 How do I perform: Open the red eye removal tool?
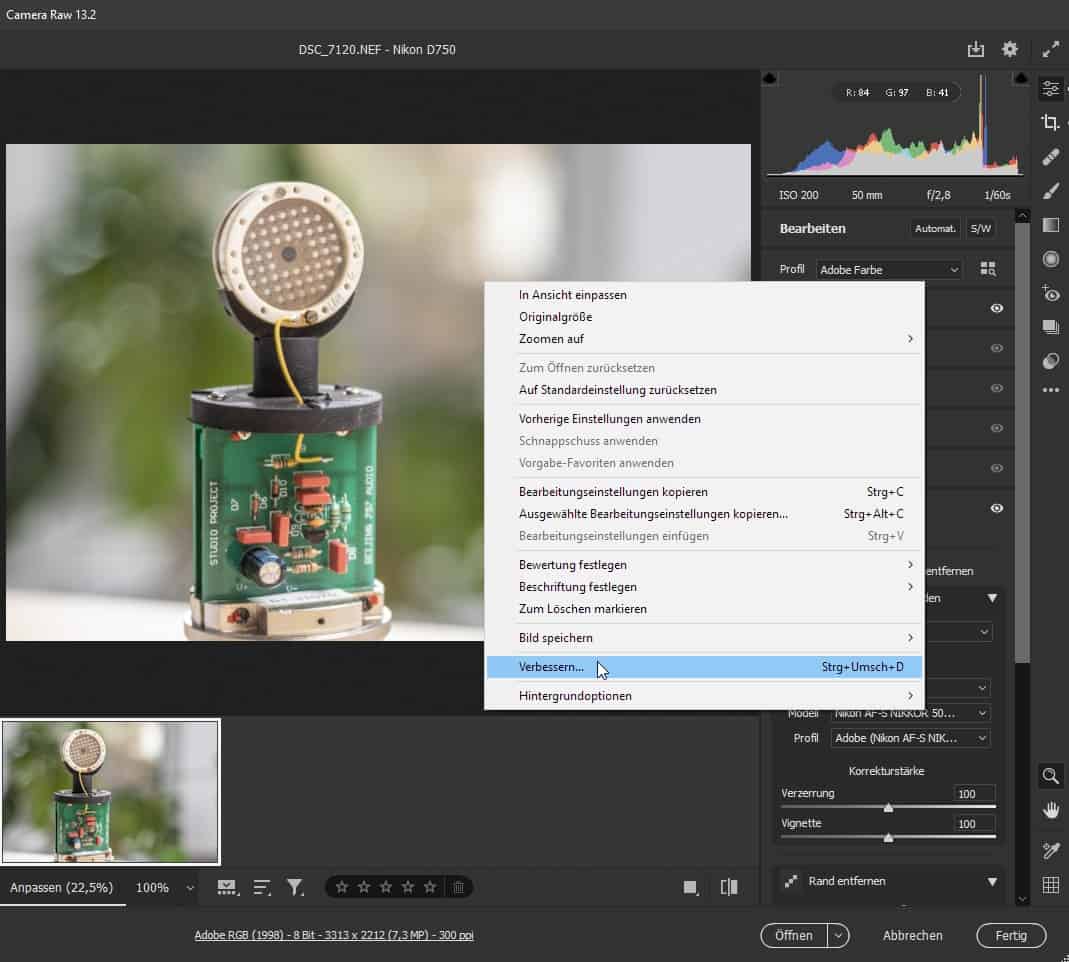[x=1050, y=293]
